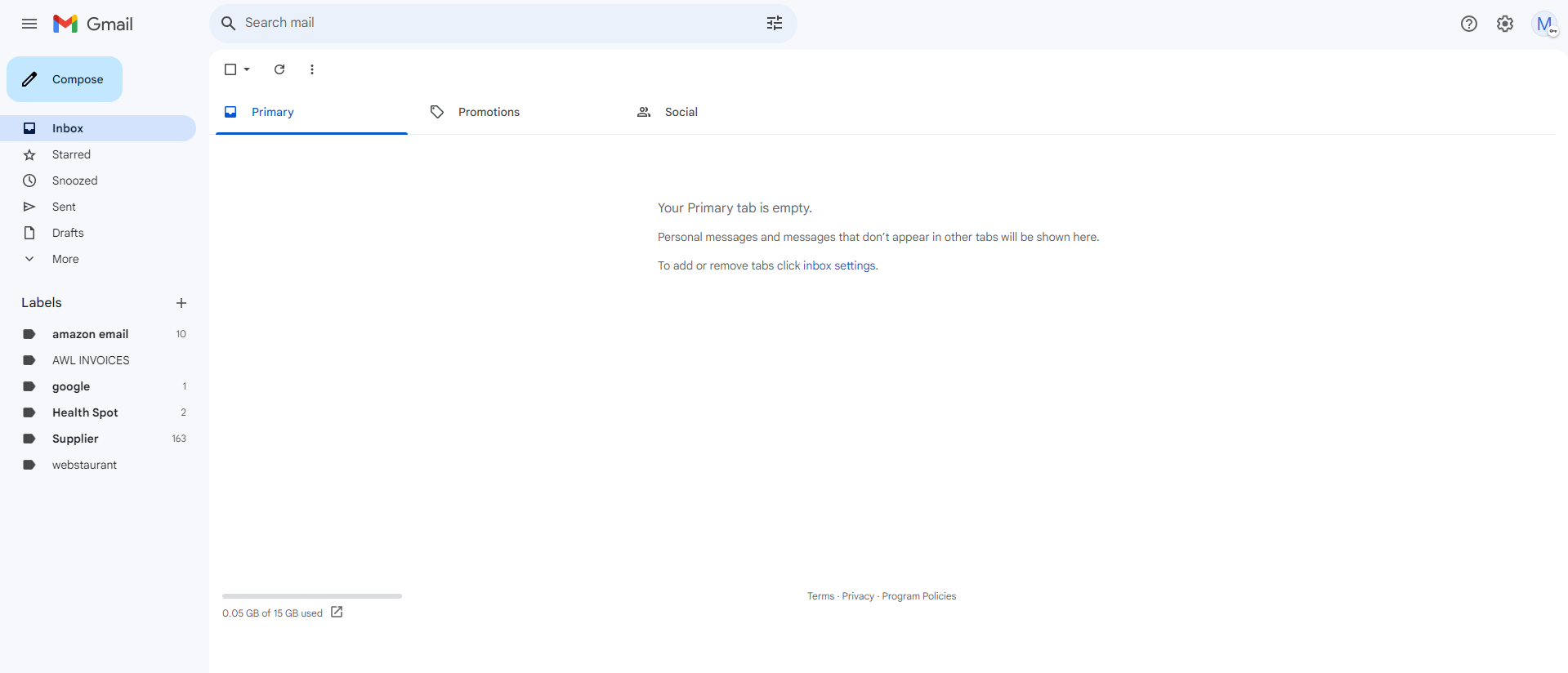Viewport: 1568px width, 673px height.
Task: Click the Promotions tag icon
Action: point(437,112)
